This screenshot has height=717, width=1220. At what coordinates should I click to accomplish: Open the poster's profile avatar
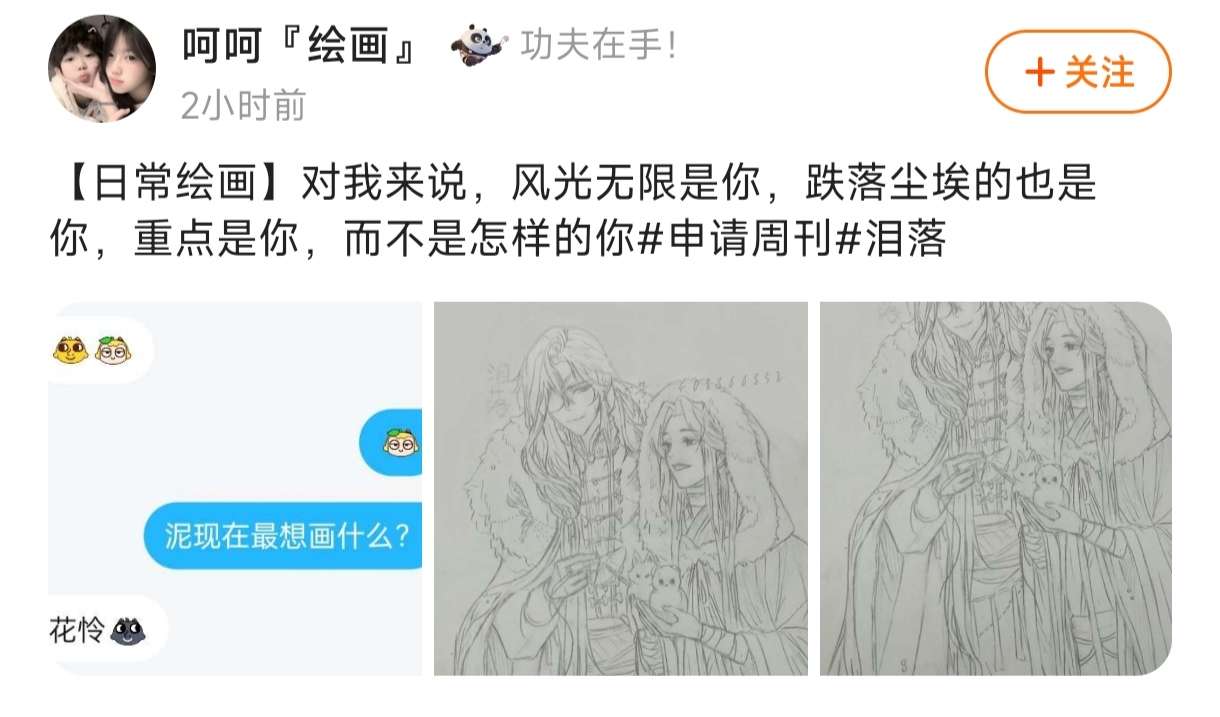pyautogui.click(x=102, y=68)
